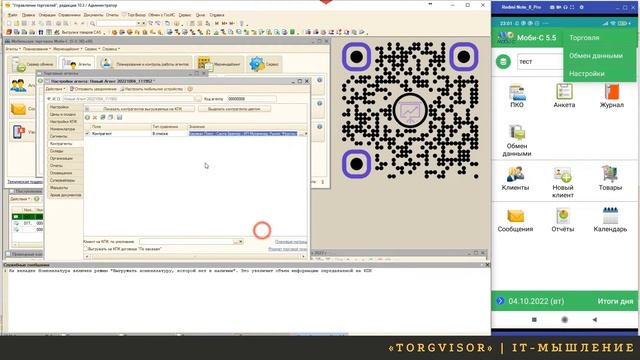Screen dimensions: 640x360
Task: Click the Сервис gear large toolbar button
Action: pyautogui.click(x=264, y=64)
